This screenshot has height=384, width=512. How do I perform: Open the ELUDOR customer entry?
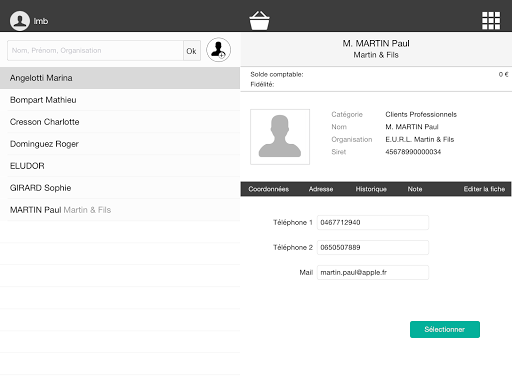120,166
